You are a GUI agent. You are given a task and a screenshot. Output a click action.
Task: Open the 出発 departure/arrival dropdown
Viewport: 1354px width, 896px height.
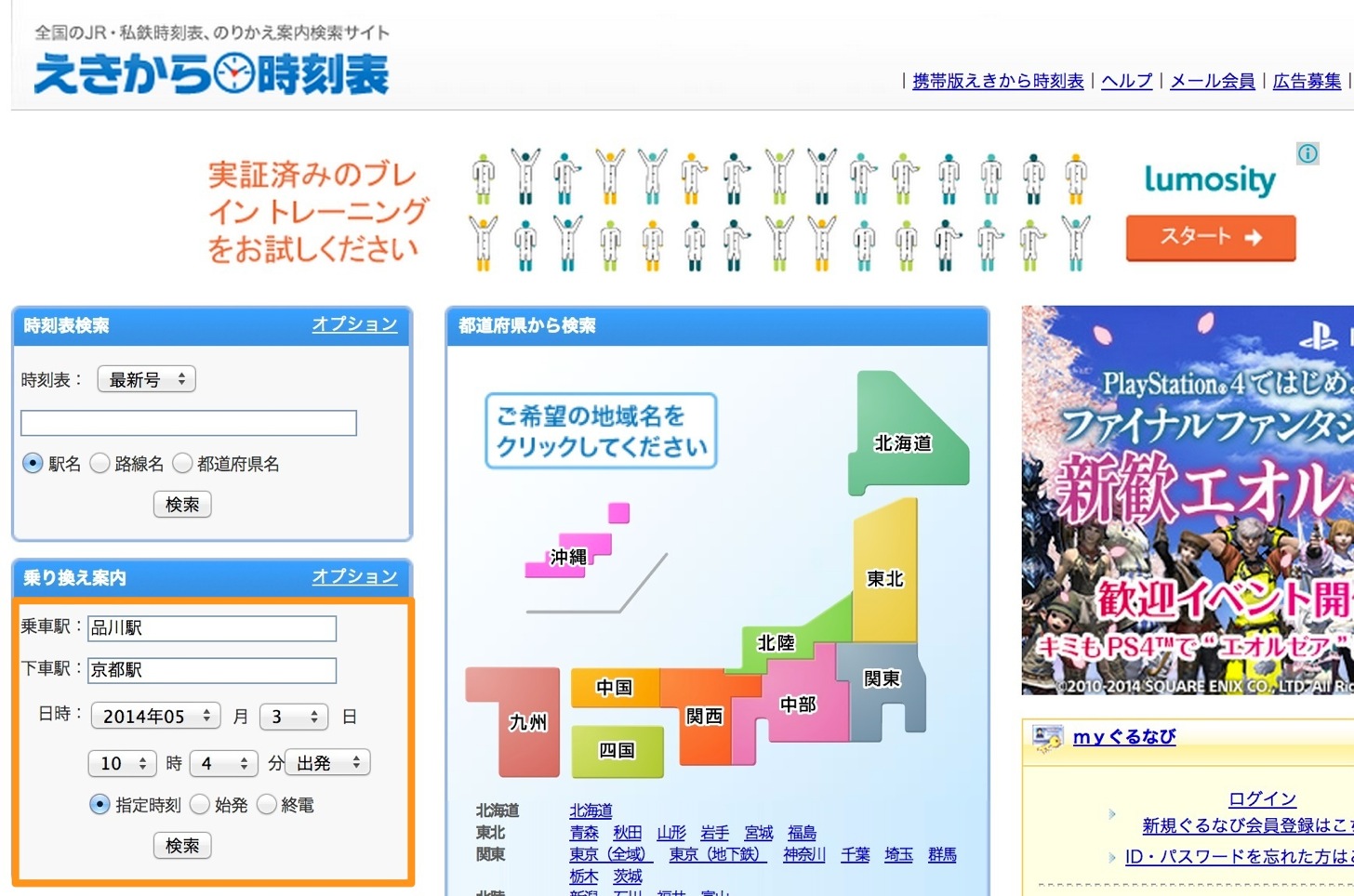pyautogui.click(x=328, y=762)
